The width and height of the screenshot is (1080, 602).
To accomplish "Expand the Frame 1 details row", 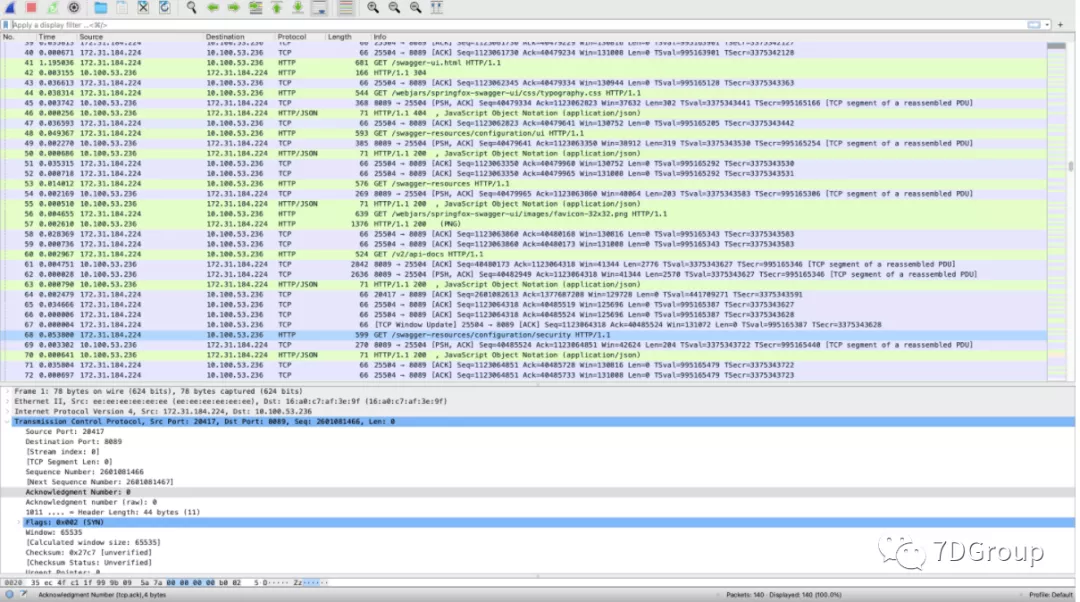I will pos(8,391).
